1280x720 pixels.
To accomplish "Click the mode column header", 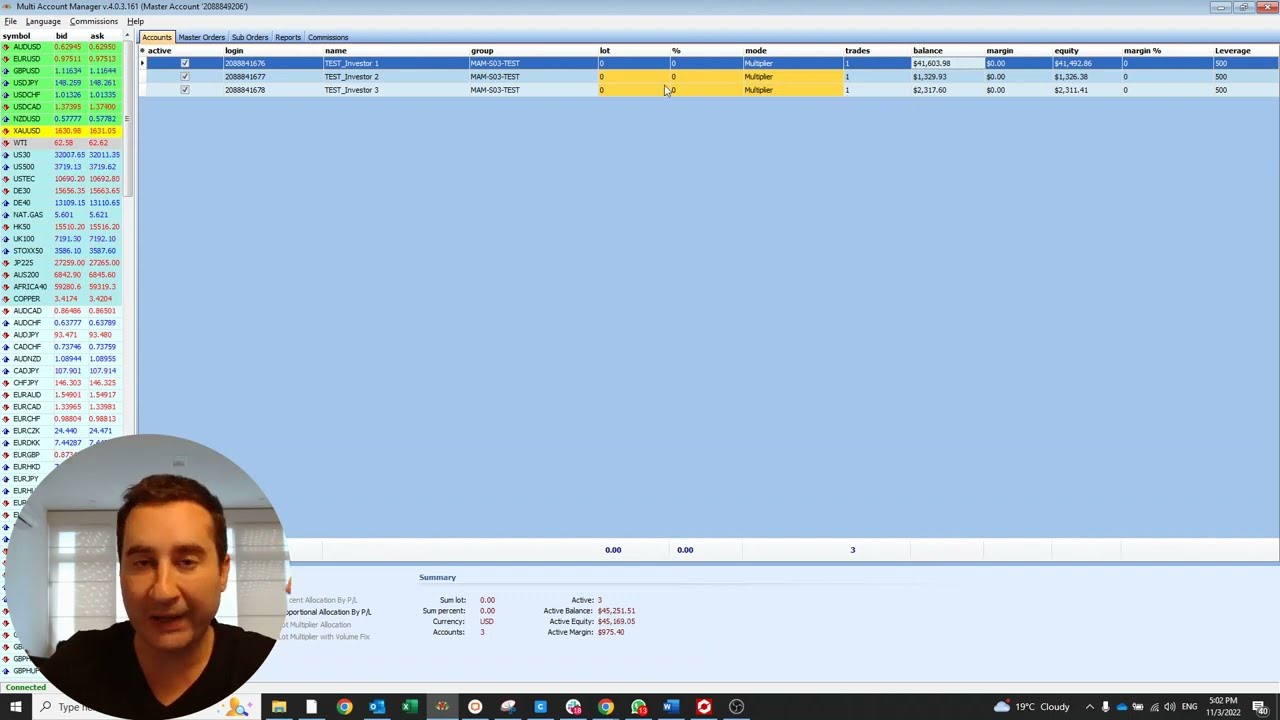I will click(755, 50).
